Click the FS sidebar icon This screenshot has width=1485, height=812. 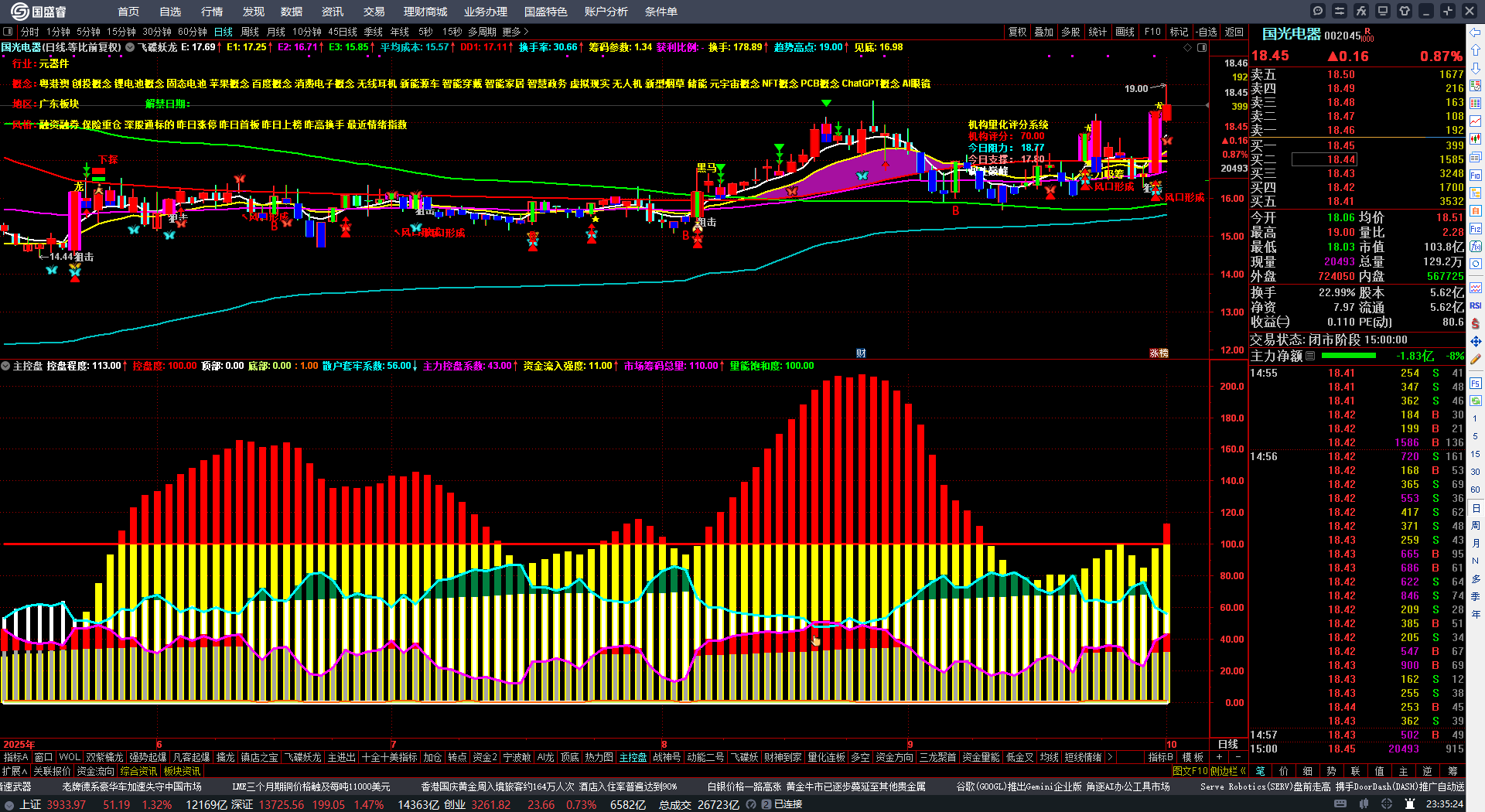(1476, 383)
